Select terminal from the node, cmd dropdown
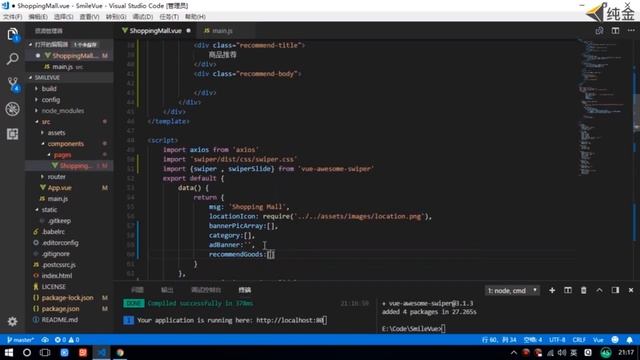Screen dimensions: 640x360 [512, 291]
